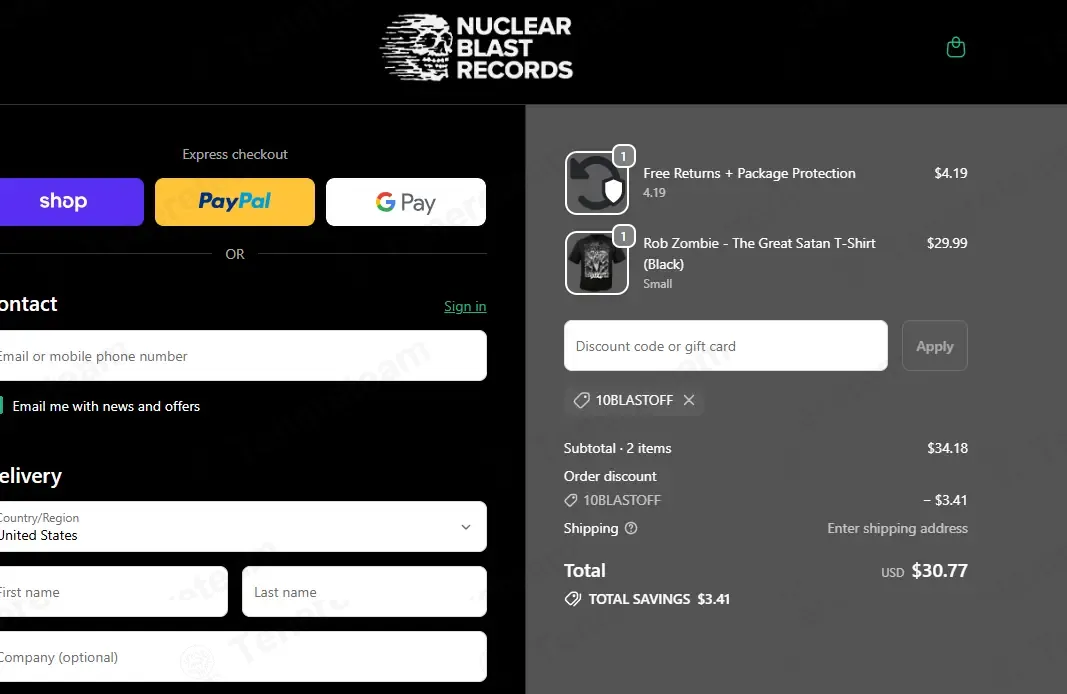
Task: Click the Nuclear Blast Records skull logo
Action: click(476, 47)
